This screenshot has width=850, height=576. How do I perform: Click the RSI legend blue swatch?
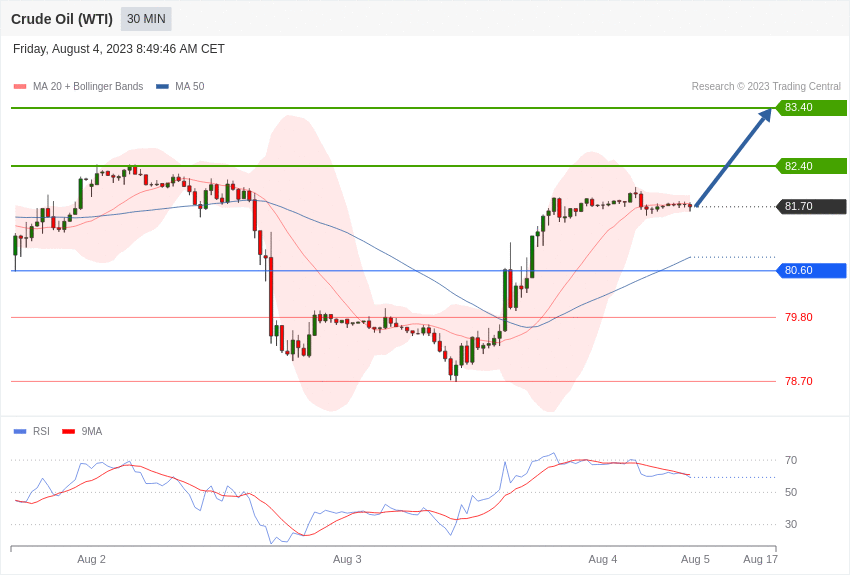pos(20,431)
